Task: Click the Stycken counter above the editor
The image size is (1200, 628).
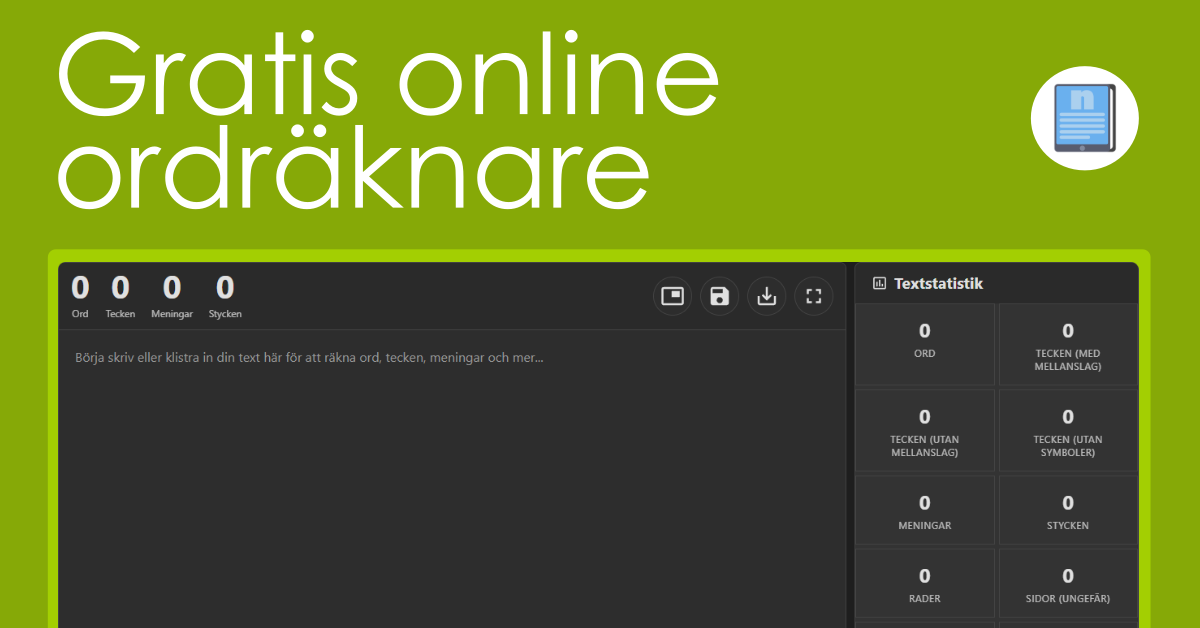Action: 225,297
